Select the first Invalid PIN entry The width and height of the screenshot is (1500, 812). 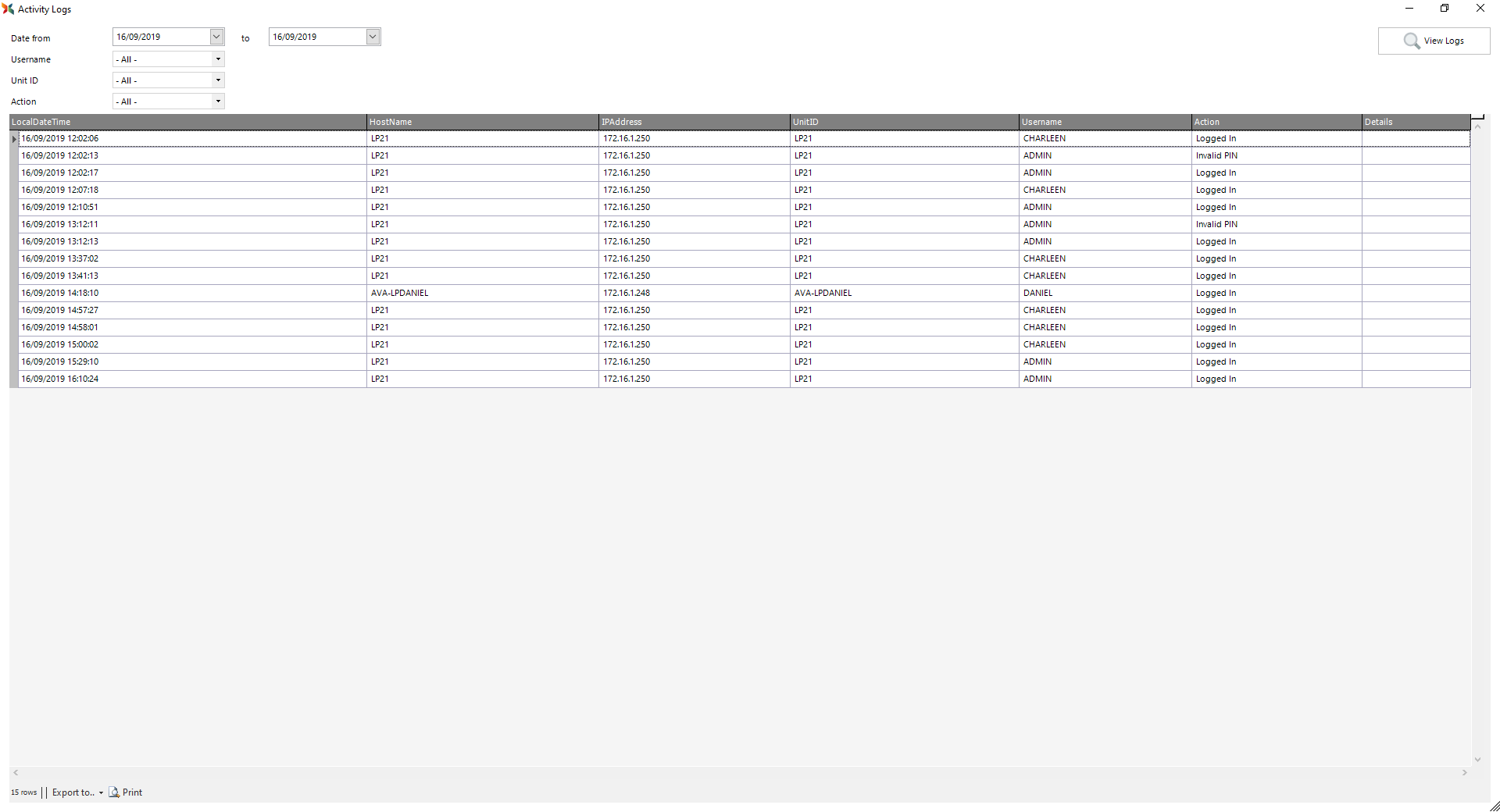(x=1216, y=155)
